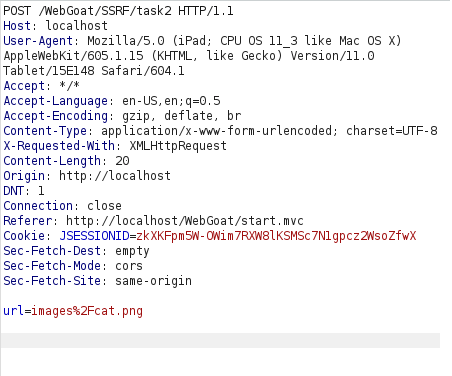Click the gzip, deflate, br value
This screenshot has height=376, width=452.
tap(181, 116)
